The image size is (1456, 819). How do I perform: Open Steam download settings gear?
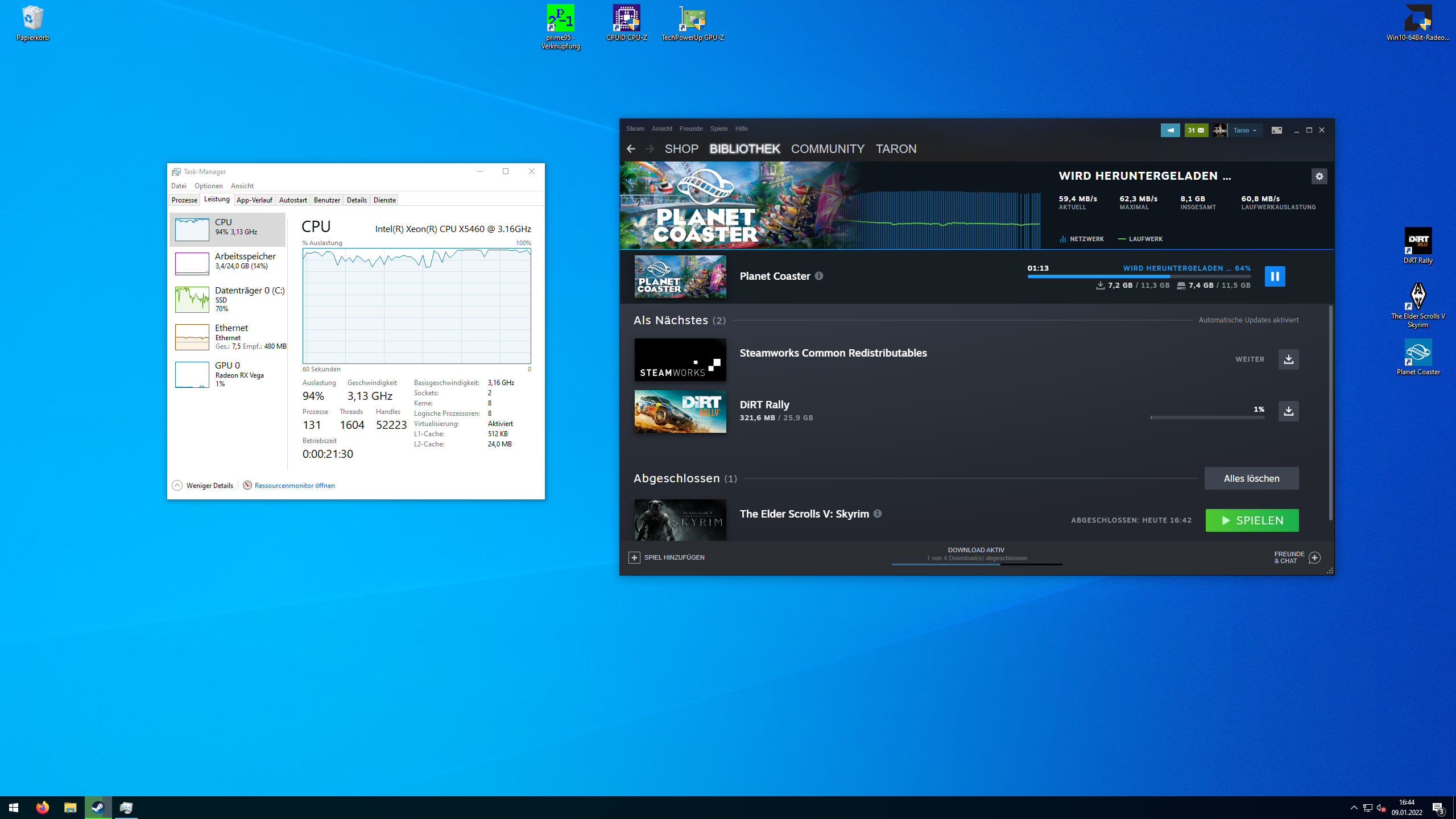point(1319,176)
